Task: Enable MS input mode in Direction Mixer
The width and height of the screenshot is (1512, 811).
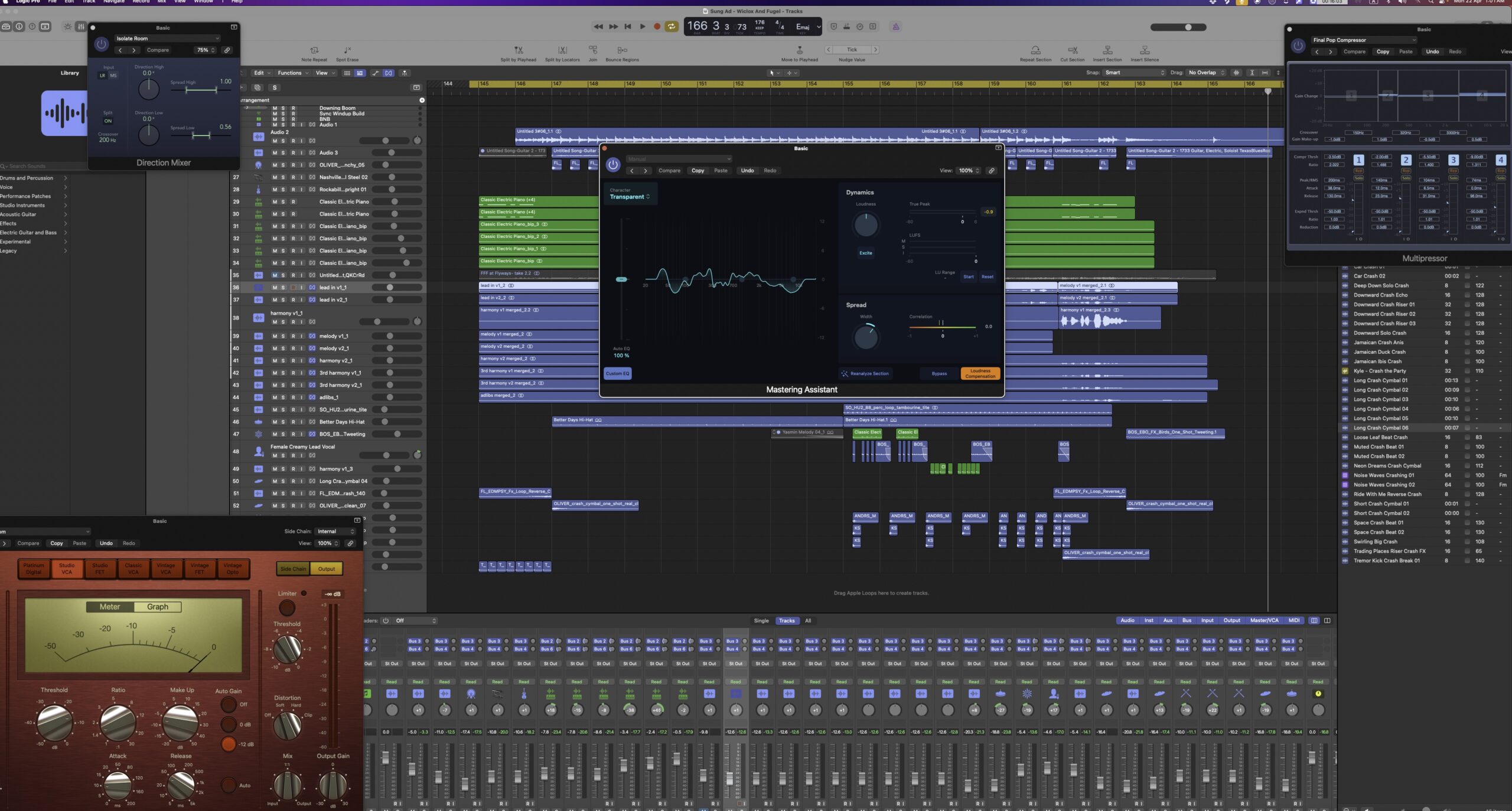Action: coord(113,76)
